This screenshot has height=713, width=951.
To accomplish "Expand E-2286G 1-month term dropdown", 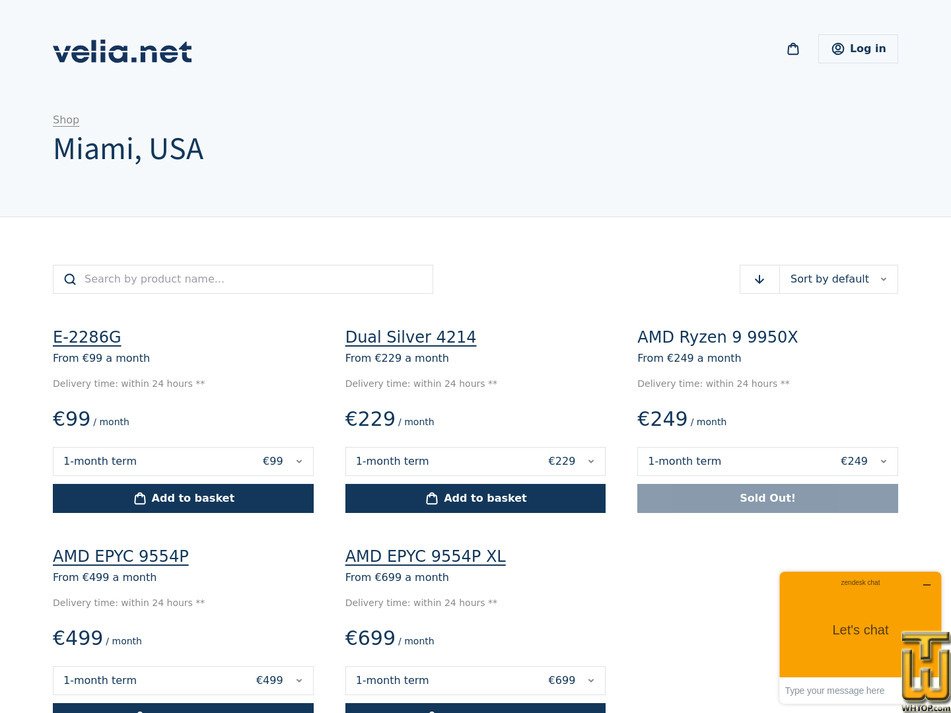I will click(x=183, y=461).
